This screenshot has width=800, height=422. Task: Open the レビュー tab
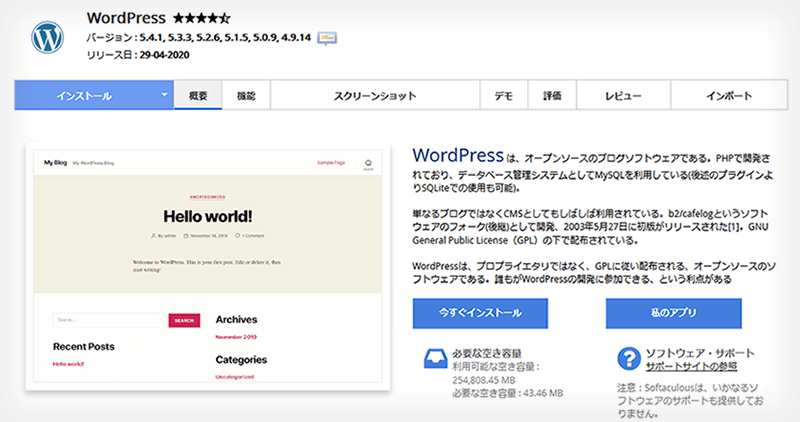(x=623, y=95)
